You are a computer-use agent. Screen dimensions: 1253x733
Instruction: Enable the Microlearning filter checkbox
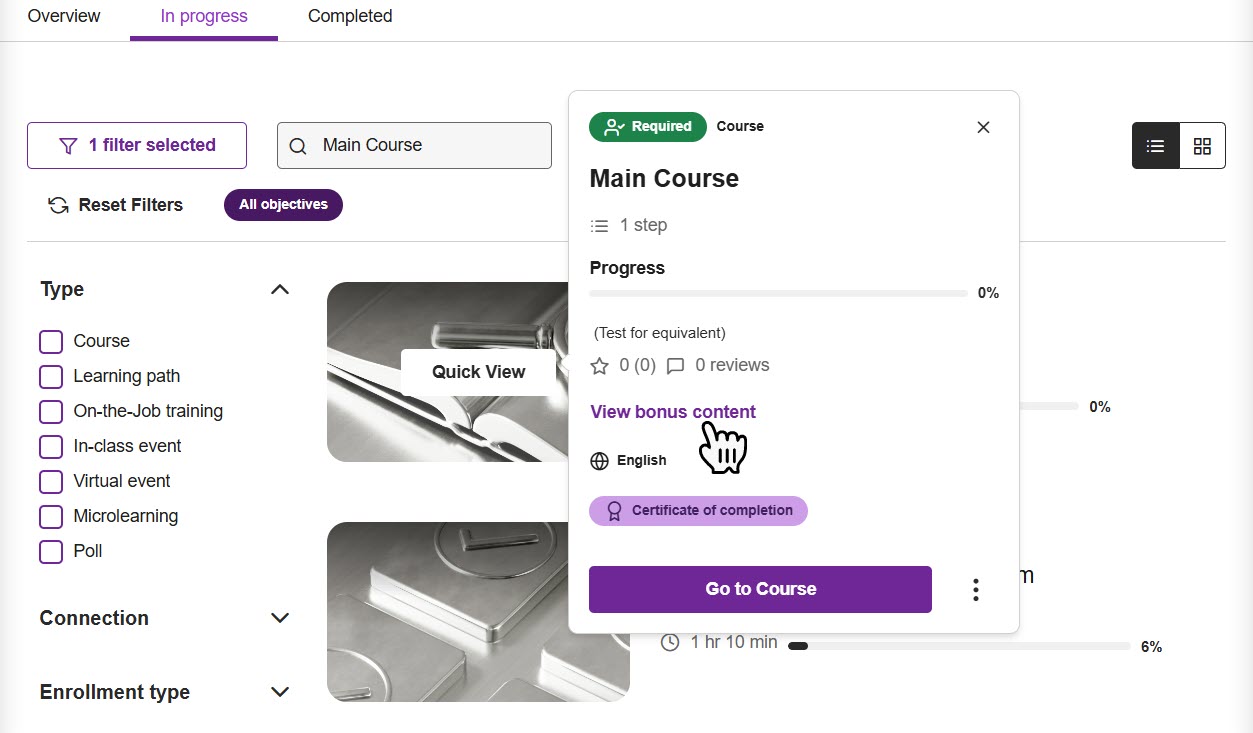(51, 516)
